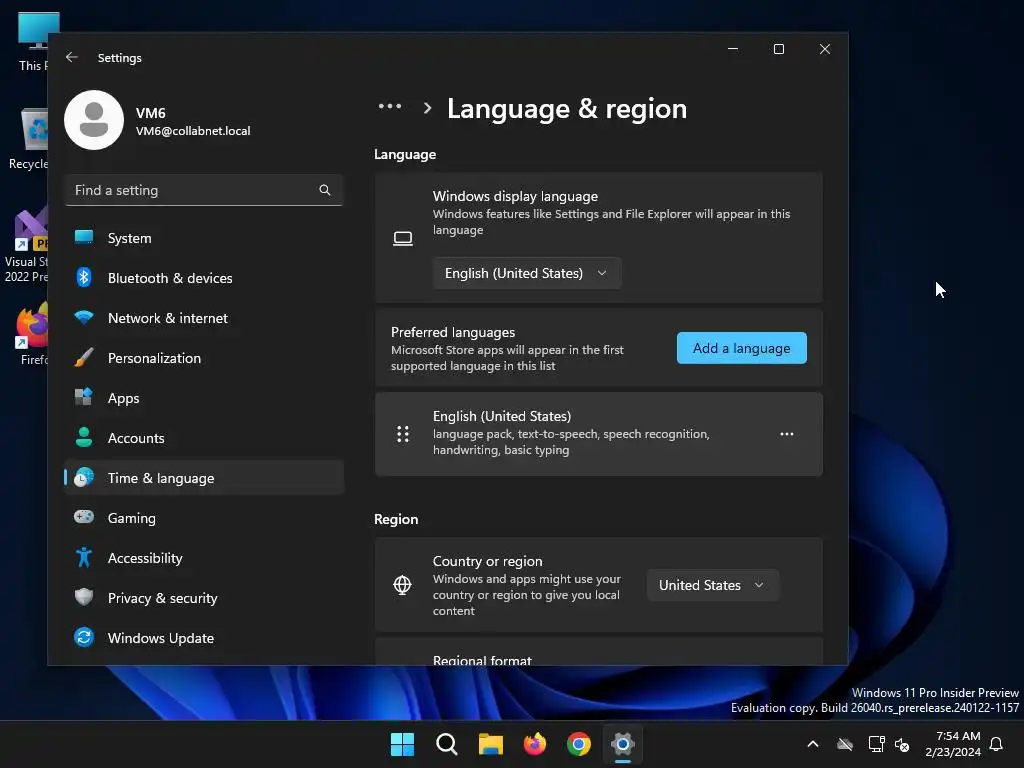Open Personalization settings
Image resolution: width=1024 pixels, height=768 pixels.
coord(204,358)
